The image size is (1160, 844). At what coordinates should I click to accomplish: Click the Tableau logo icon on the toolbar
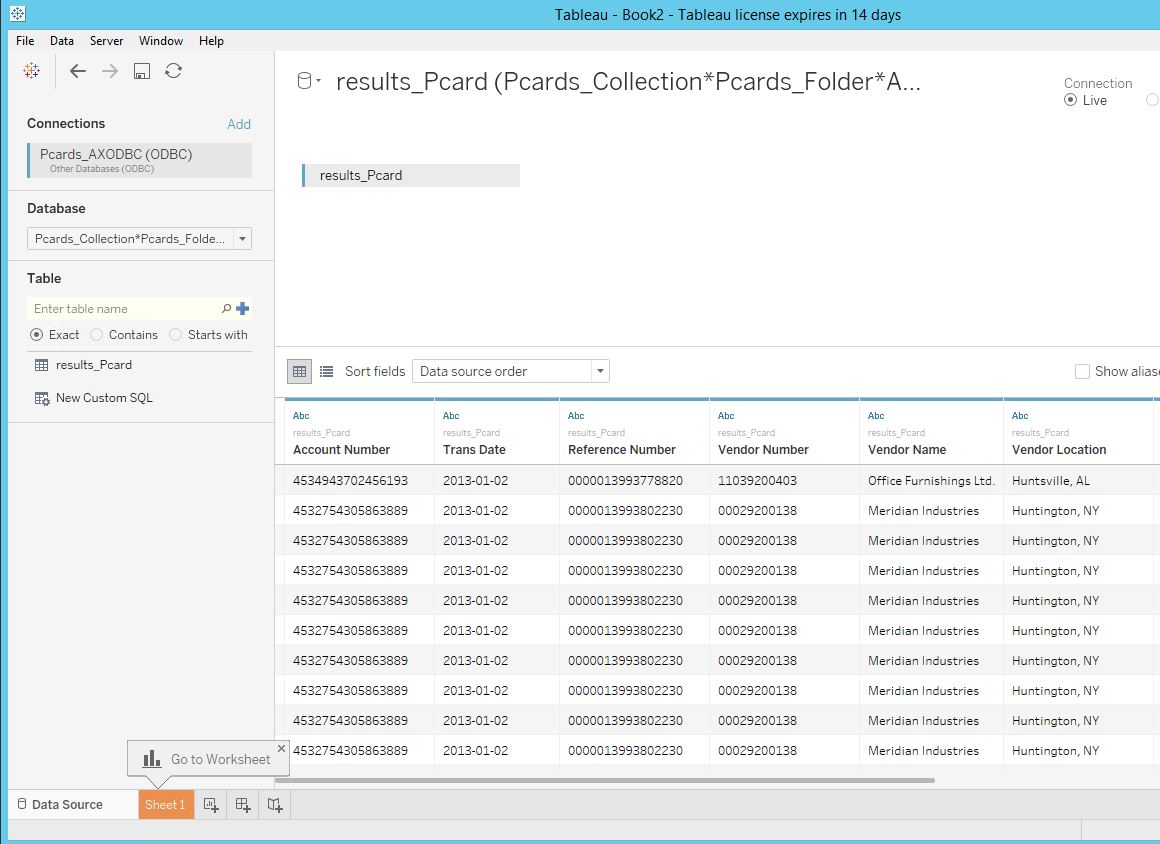pos(30,70)
